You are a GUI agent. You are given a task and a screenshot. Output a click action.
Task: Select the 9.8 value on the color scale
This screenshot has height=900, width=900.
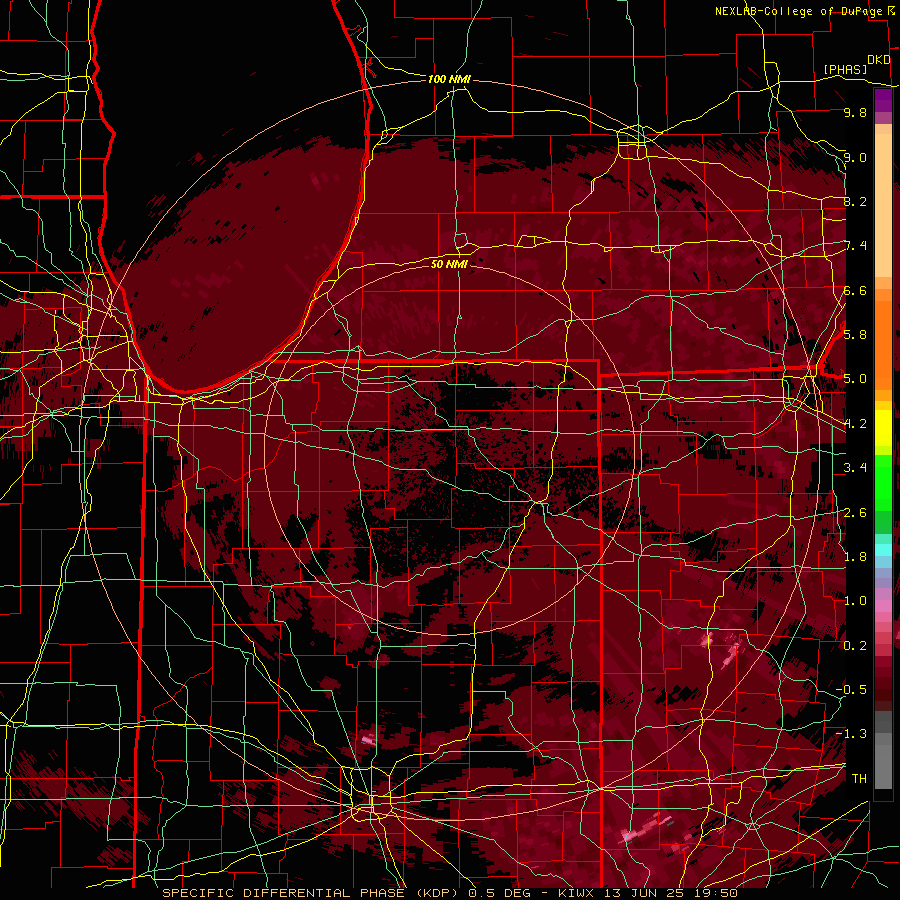click(x=855, y=112)
